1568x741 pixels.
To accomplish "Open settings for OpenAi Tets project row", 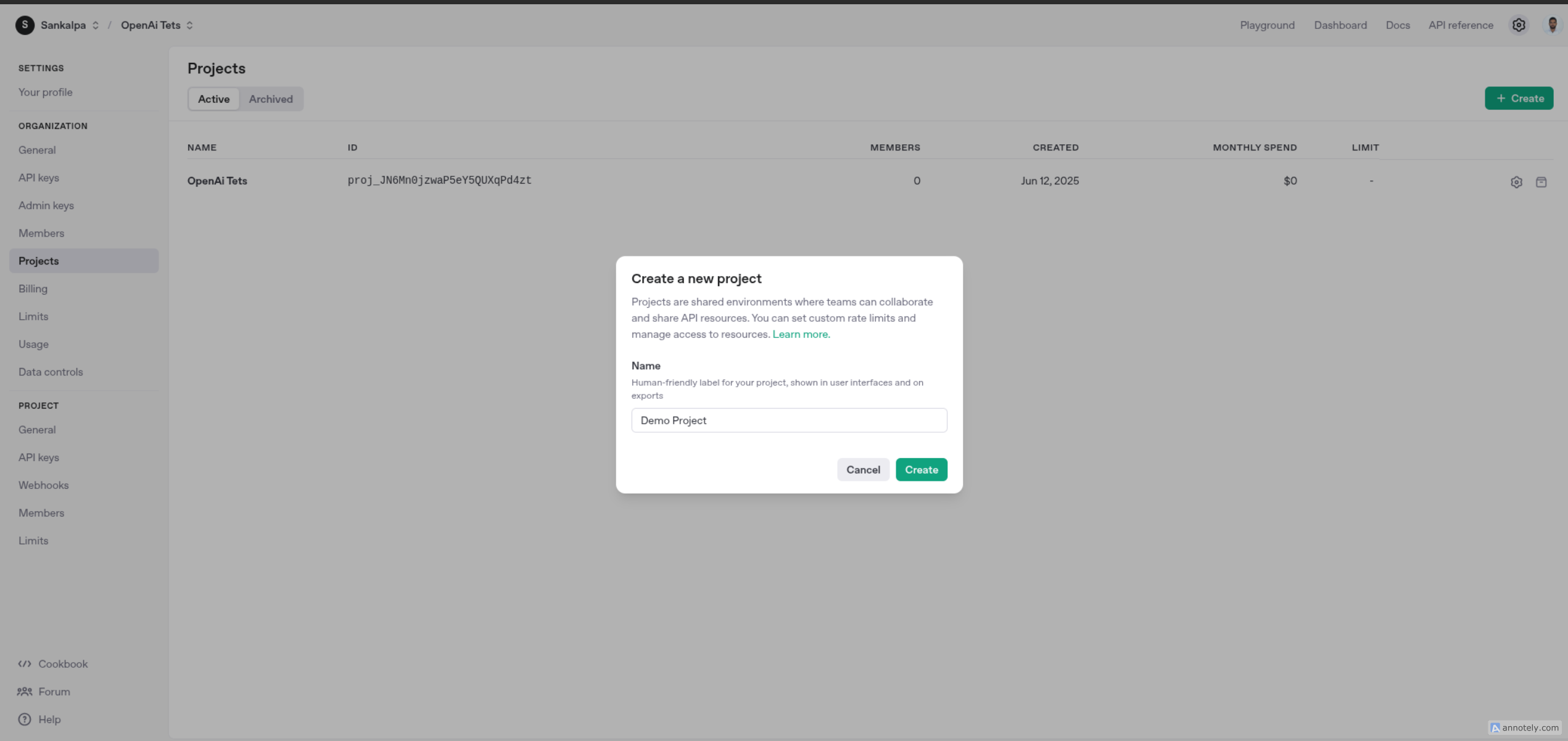I will (1516, 182).
